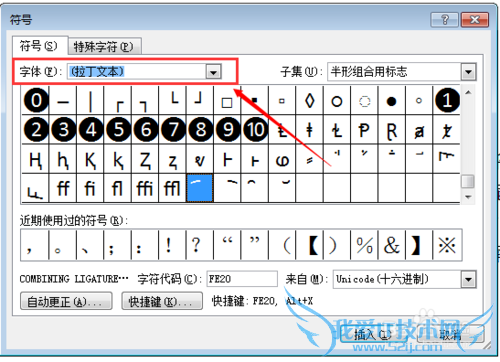500x362 pixels.
Task: Pick the recent percent sign symbol
Action: pyautogui.click(x=364, y=245)
